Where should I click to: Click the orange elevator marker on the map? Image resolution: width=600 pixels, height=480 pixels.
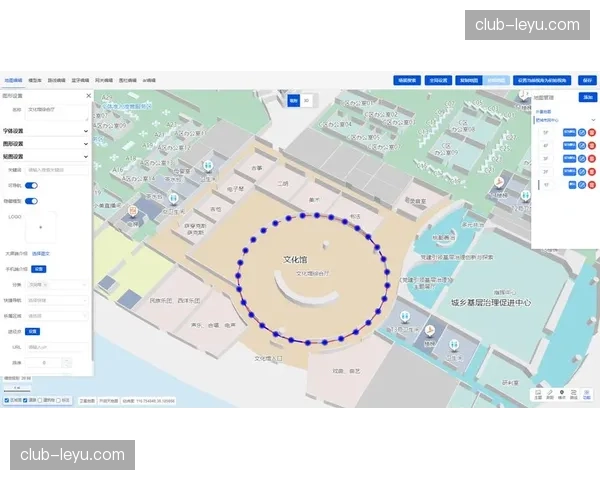[132, 211]
